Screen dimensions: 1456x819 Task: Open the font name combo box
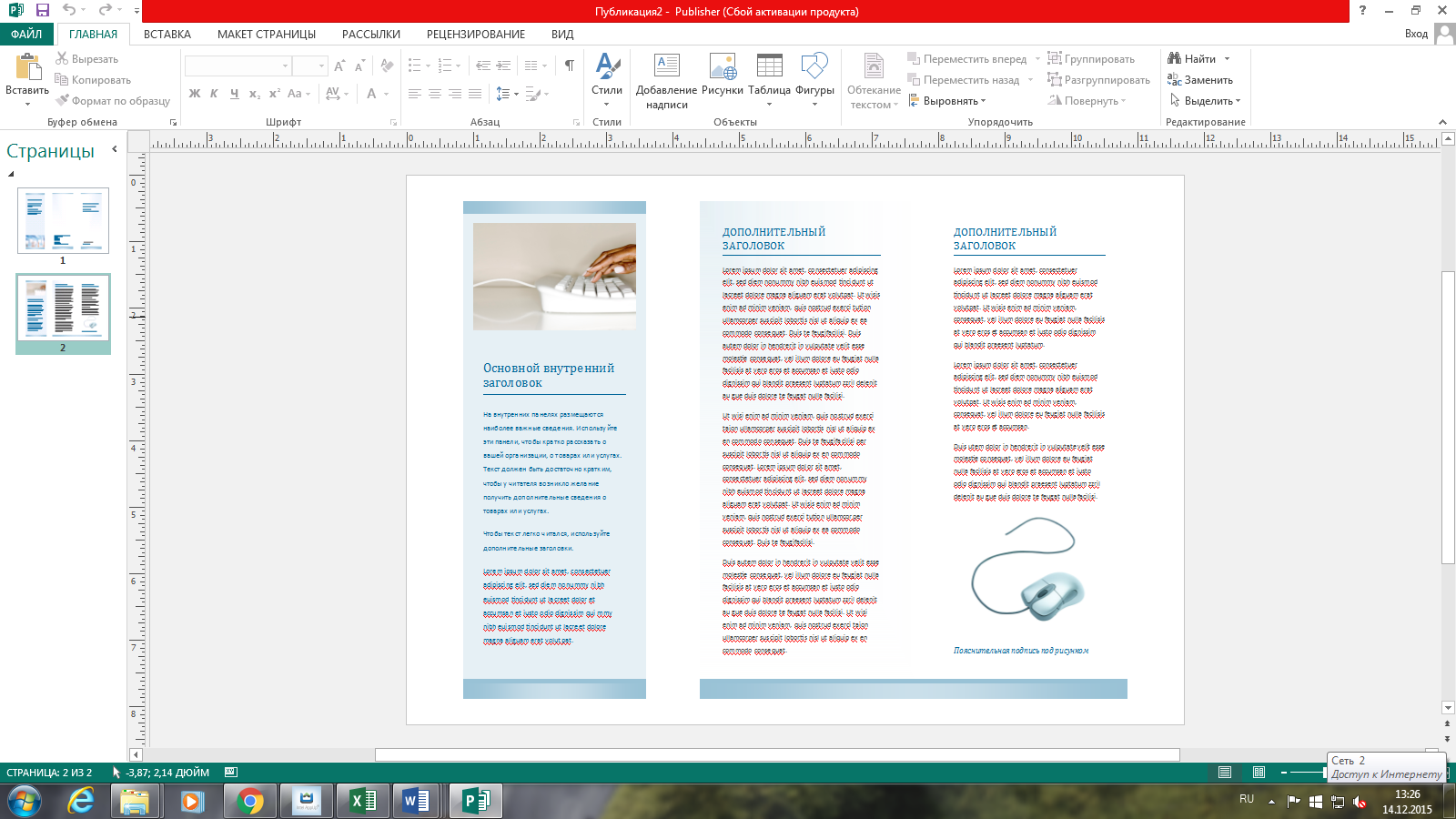(x=238, y=66)
